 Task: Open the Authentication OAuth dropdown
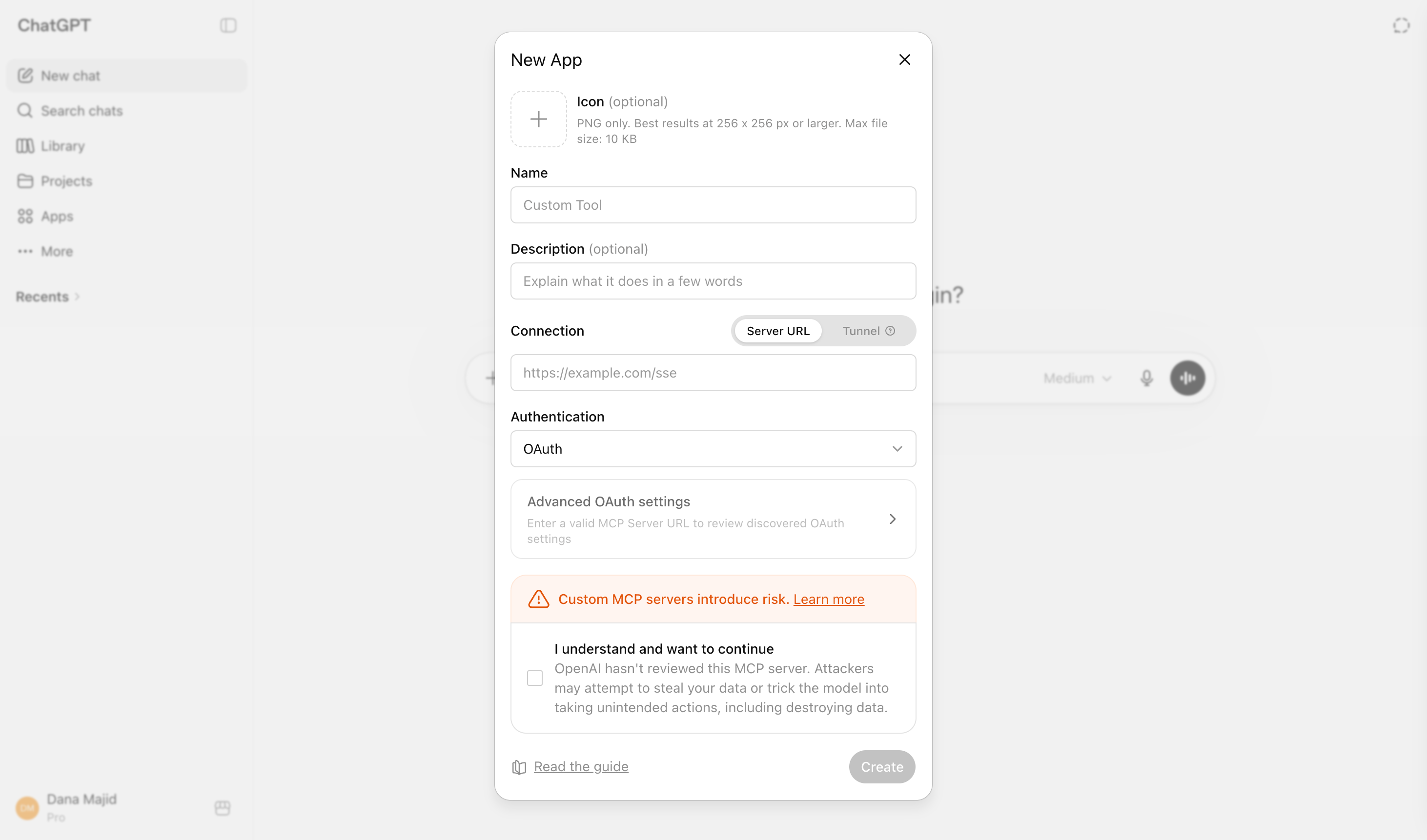(x=713, y=449)
